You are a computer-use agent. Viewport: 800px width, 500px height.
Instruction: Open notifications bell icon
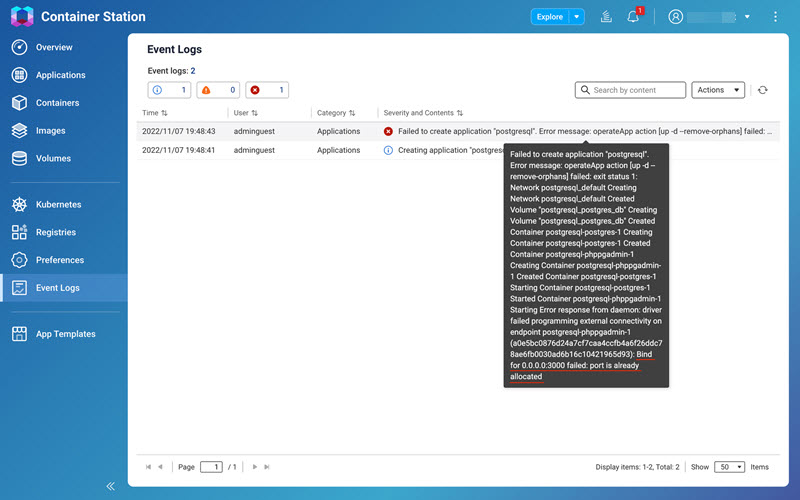coord(633,17)
